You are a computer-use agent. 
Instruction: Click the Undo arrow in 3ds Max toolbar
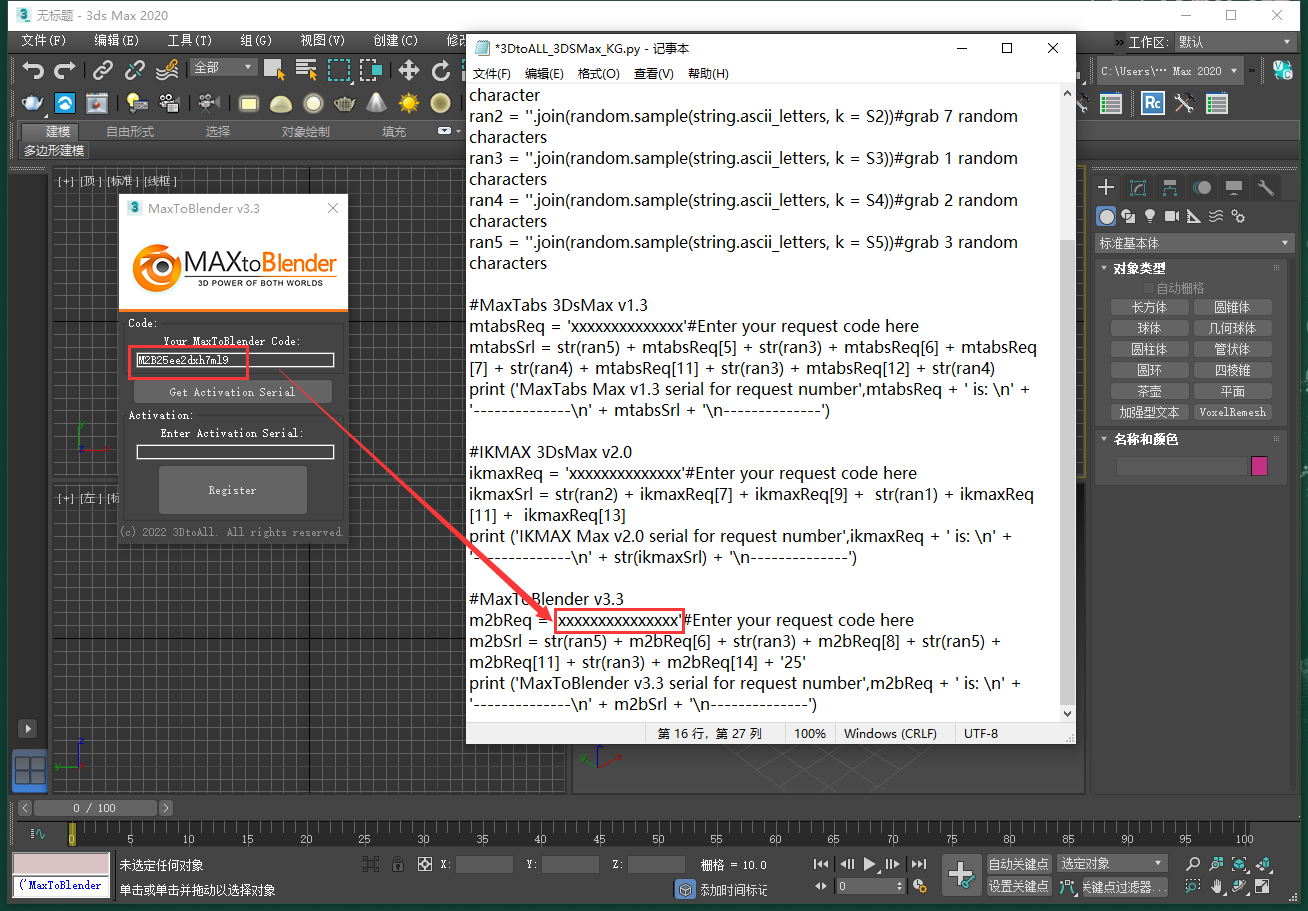(x=33, y=70)
